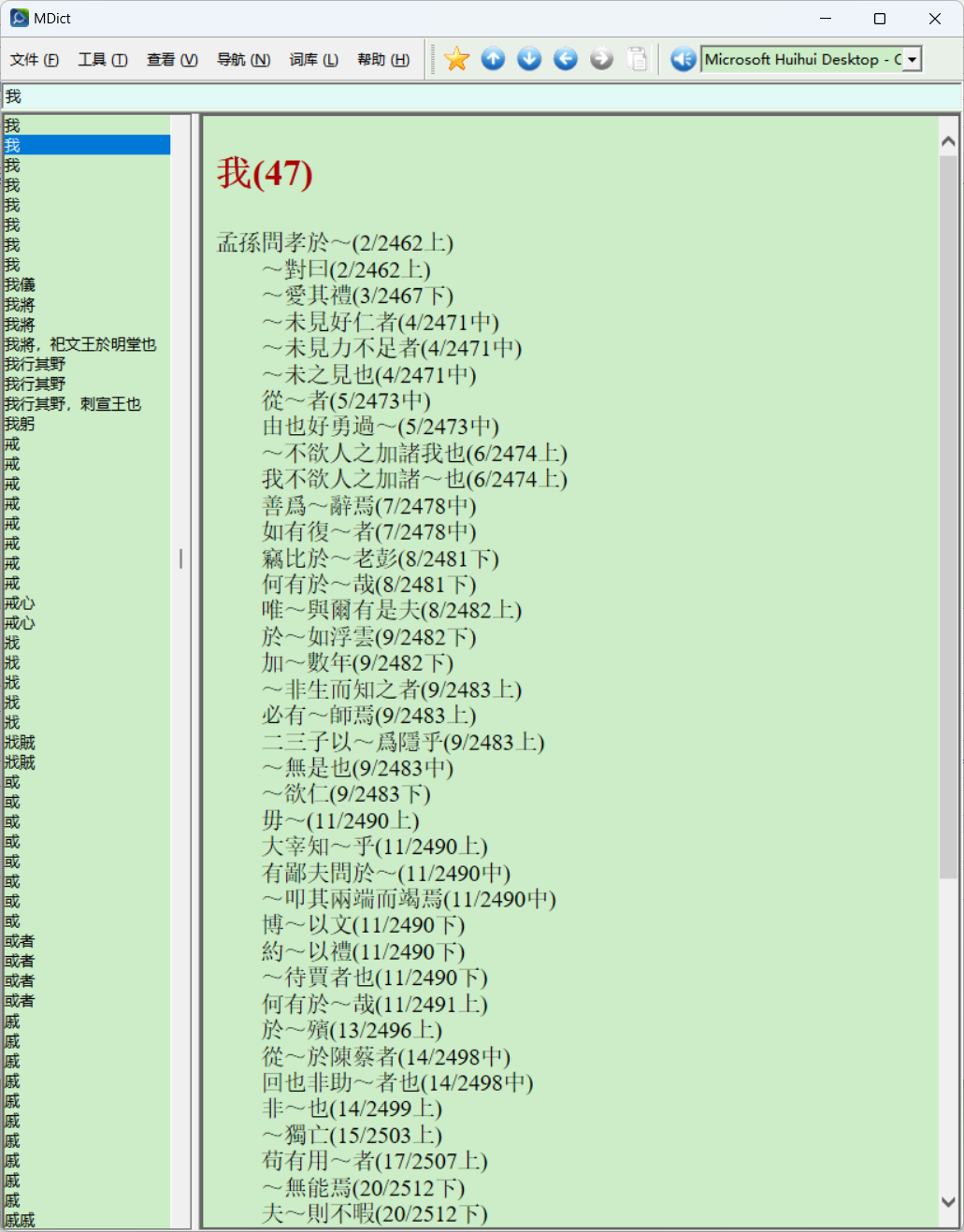Click the gray forward arrow icon
This screenshot has width=964, height=1232.
(601, 59)
